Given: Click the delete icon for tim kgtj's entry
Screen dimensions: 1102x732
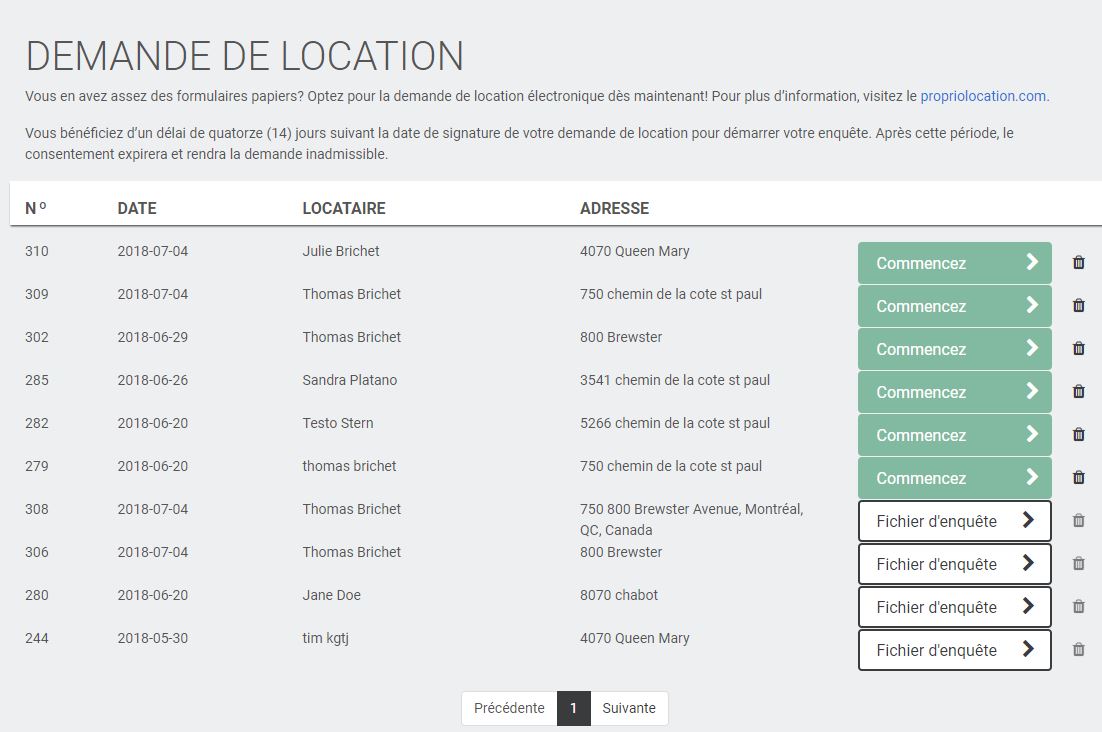Looking at the screenshot, I should click(1078, 649).
